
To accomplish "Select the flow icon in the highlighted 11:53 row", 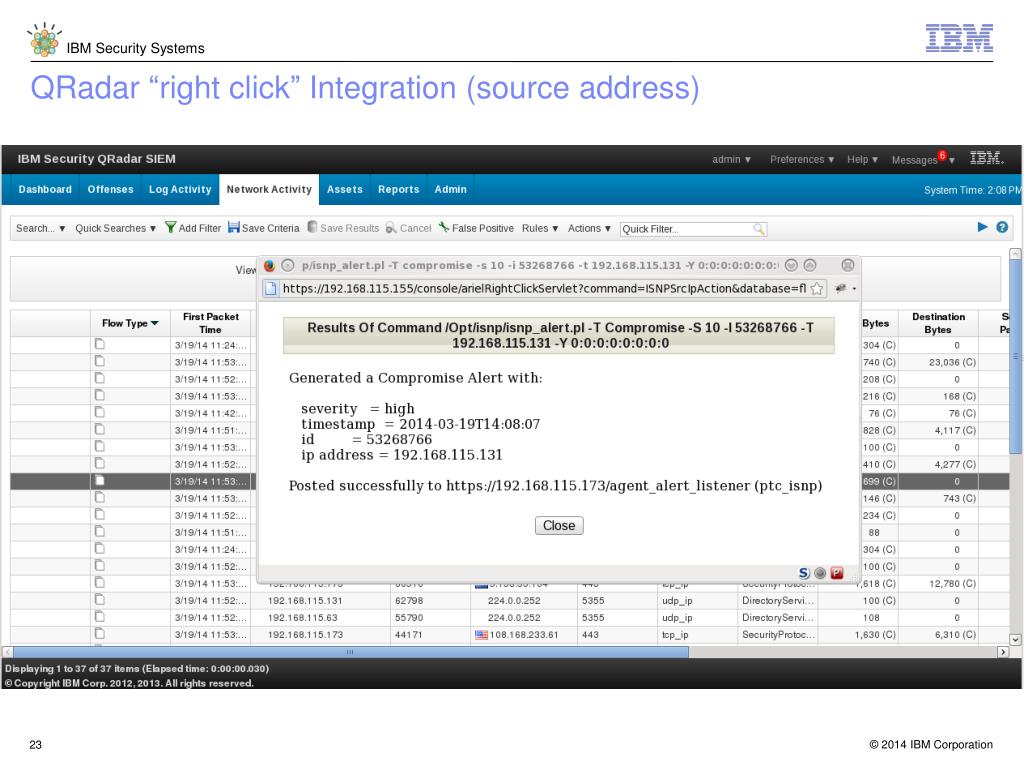I will 99,481.
